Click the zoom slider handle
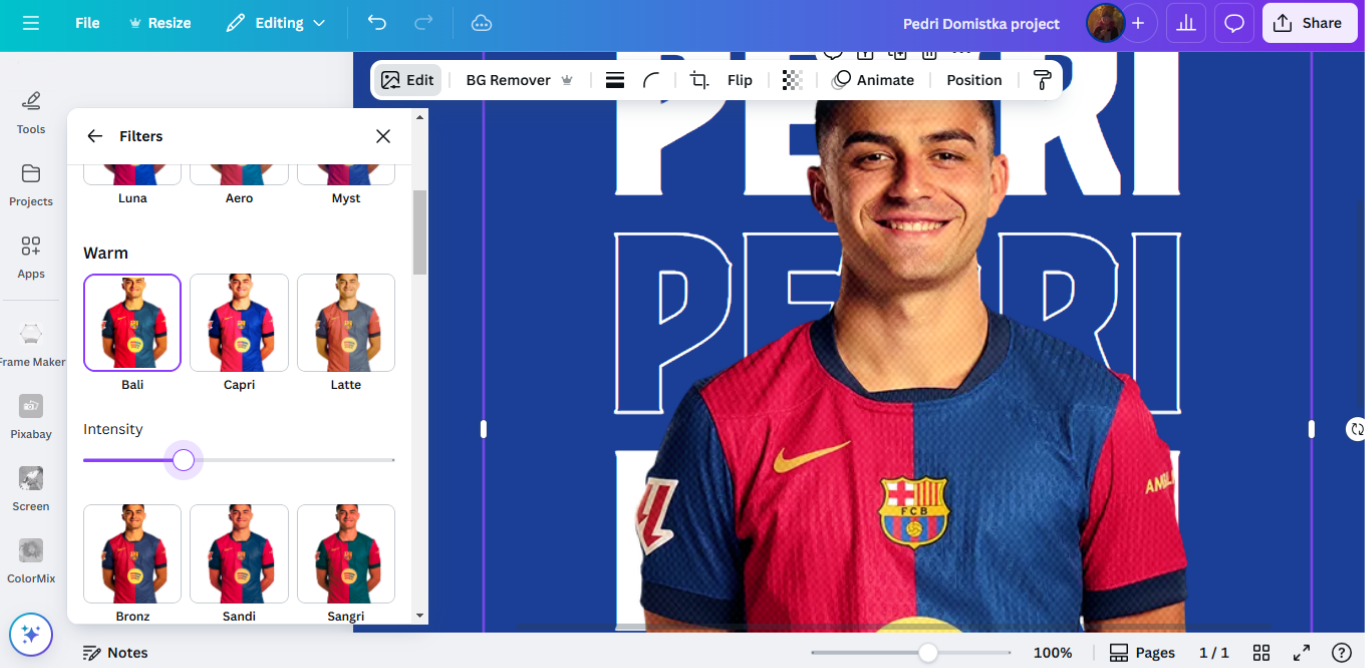 [928, 653]
